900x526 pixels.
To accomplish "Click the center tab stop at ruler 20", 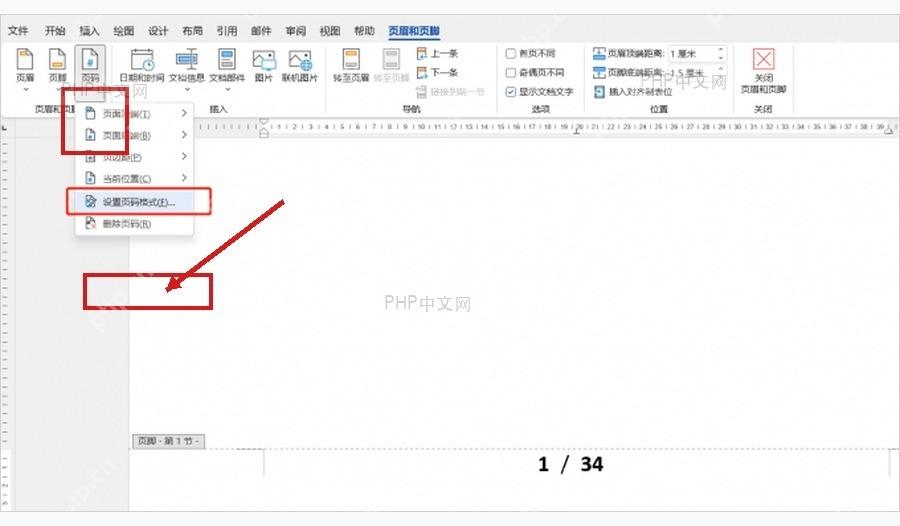I will pyautogui.click(x=577, y=132).
